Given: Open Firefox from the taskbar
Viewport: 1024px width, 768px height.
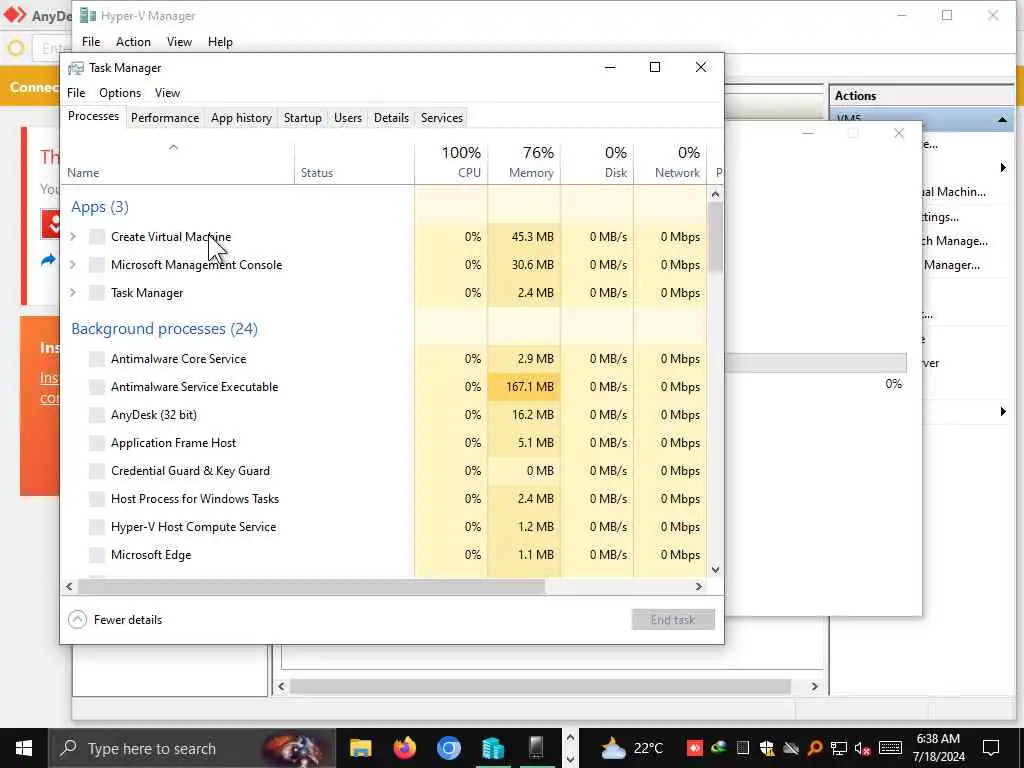Looking at the screenshot, I should click(x=404, y=748).
